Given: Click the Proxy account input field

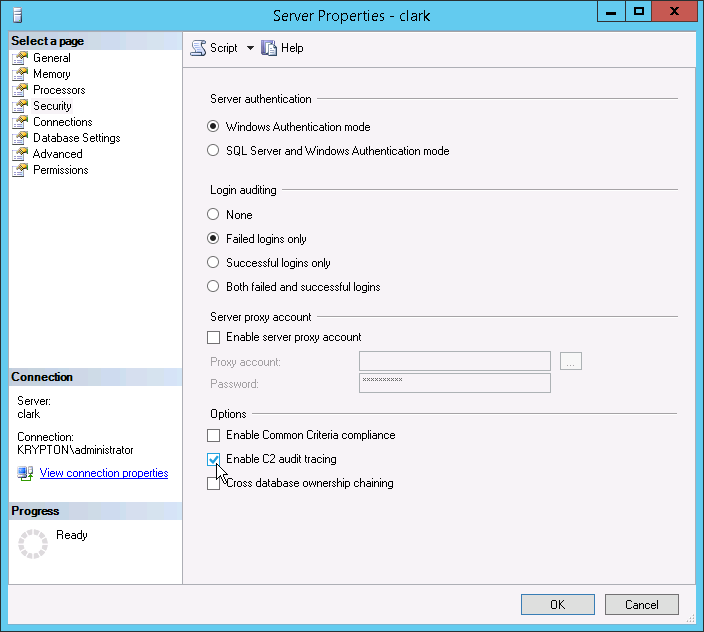Looking at the screenshot, I should [x=455, y=361].
